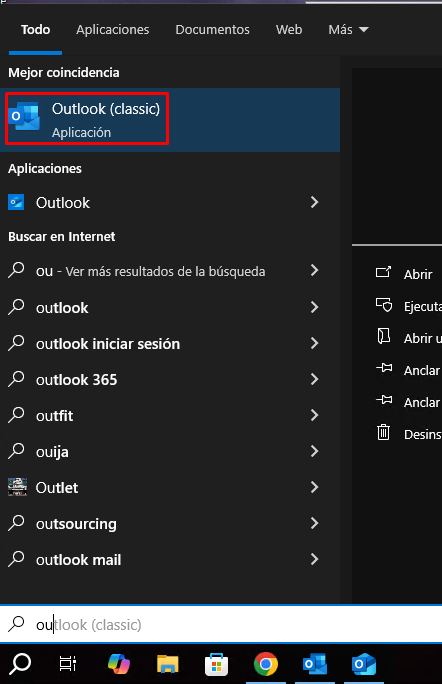The image size is (442, 684).
Task: Select the Web filter tab
Action: tap(289, 30)
